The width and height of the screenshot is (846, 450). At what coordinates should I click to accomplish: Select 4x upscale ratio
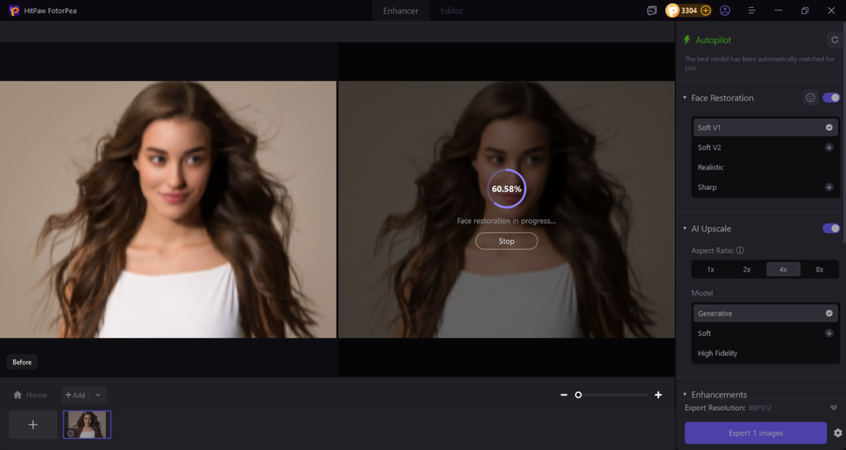pos(783,269)
